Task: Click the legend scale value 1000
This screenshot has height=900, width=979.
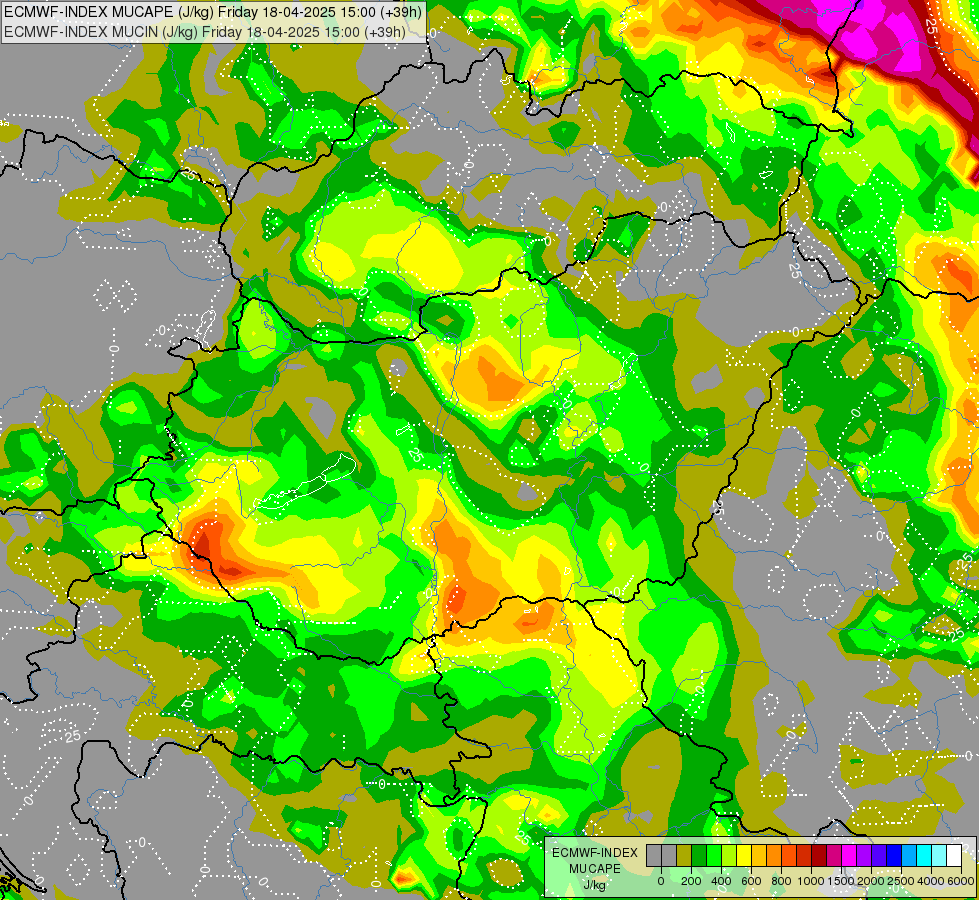Action: pos(811,881)
